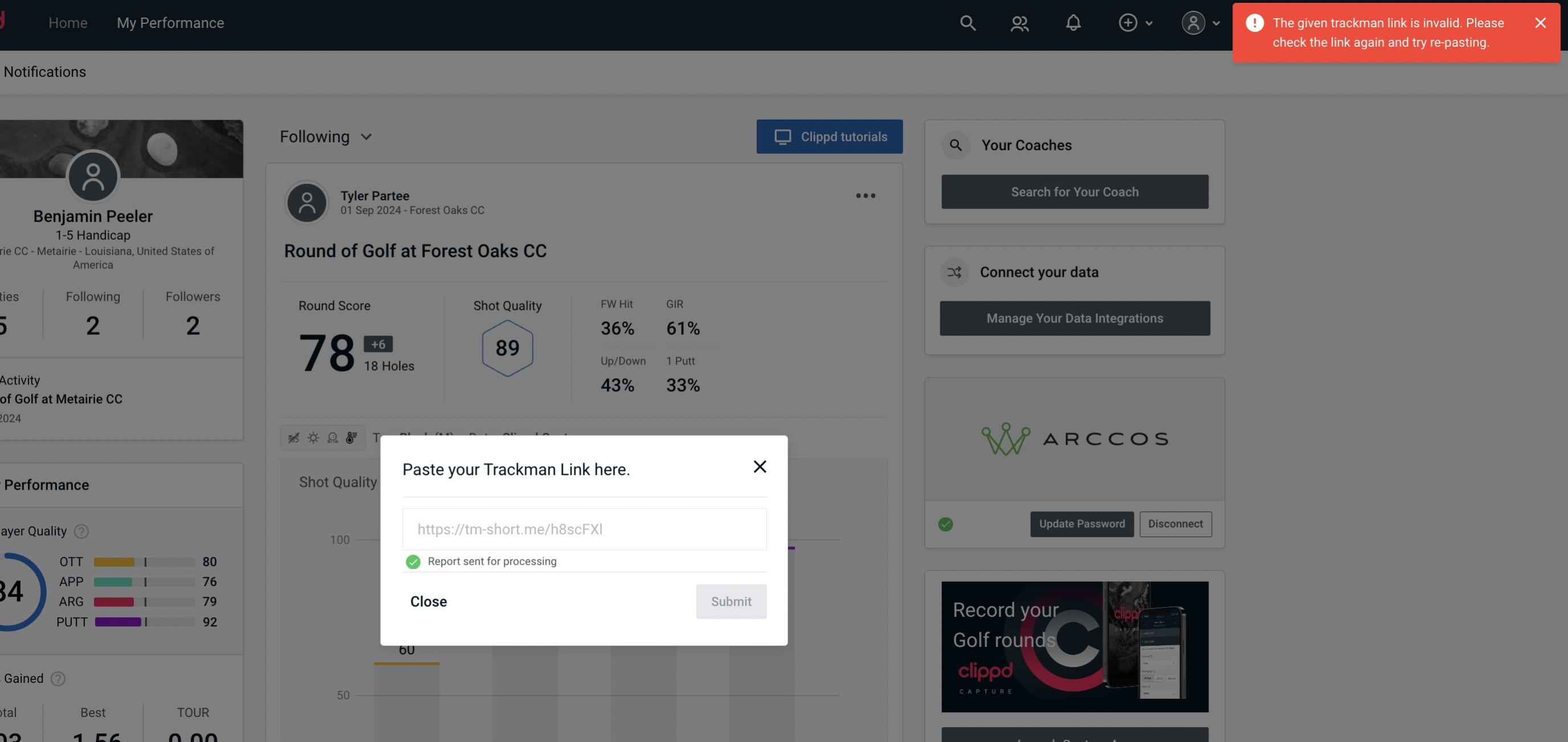1568x742 pixels.
Task: Click the people/community icon in navbar
Action: click(1019, 21)
